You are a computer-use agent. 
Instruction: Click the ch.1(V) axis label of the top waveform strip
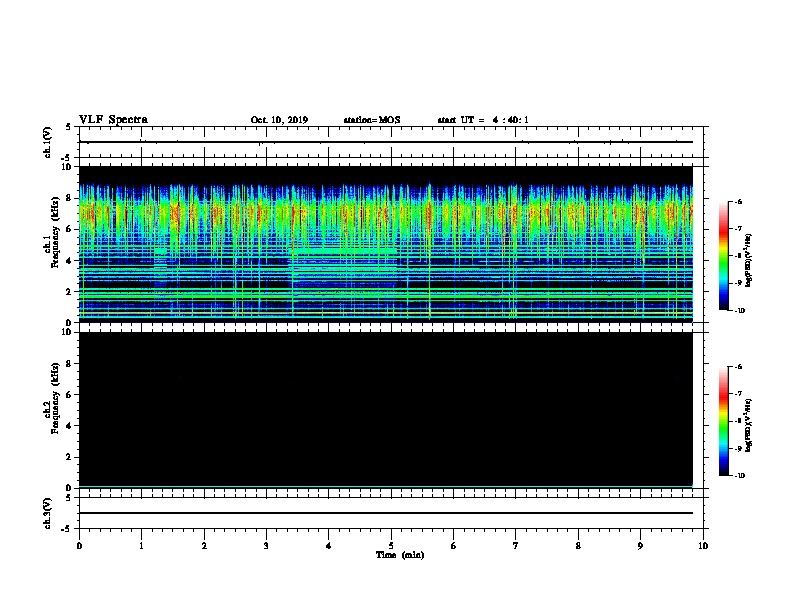coord(47,142)
